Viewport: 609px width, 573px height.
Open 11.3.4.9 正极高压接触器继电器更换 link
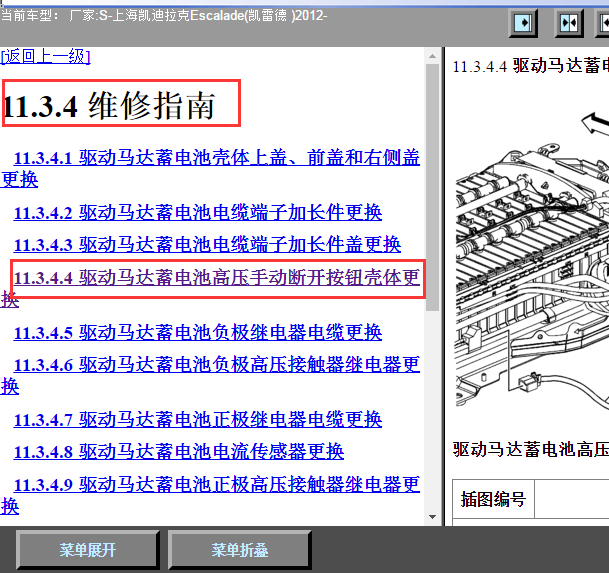210,495
